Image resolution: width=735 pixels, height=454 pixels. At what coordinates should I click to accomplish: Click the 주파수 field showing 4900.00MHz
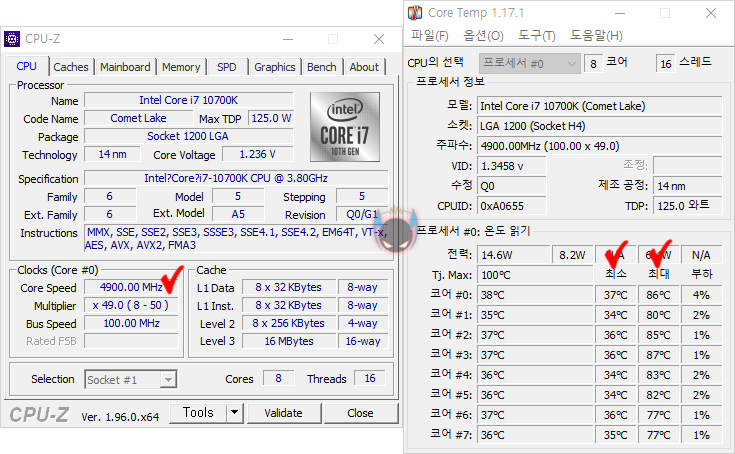click(600, 146)
